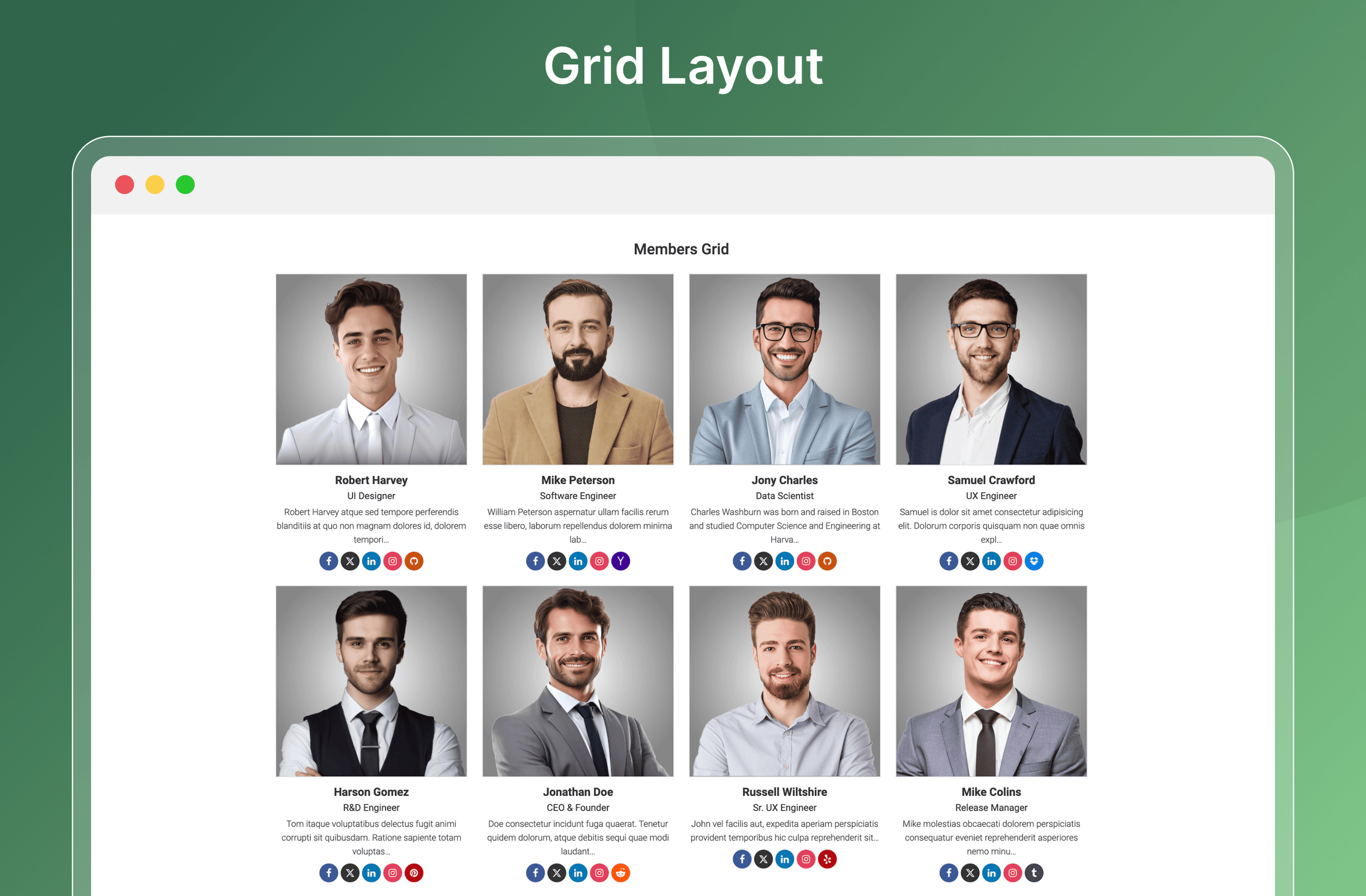Open the Jony Charles name link

click(785, 480)
